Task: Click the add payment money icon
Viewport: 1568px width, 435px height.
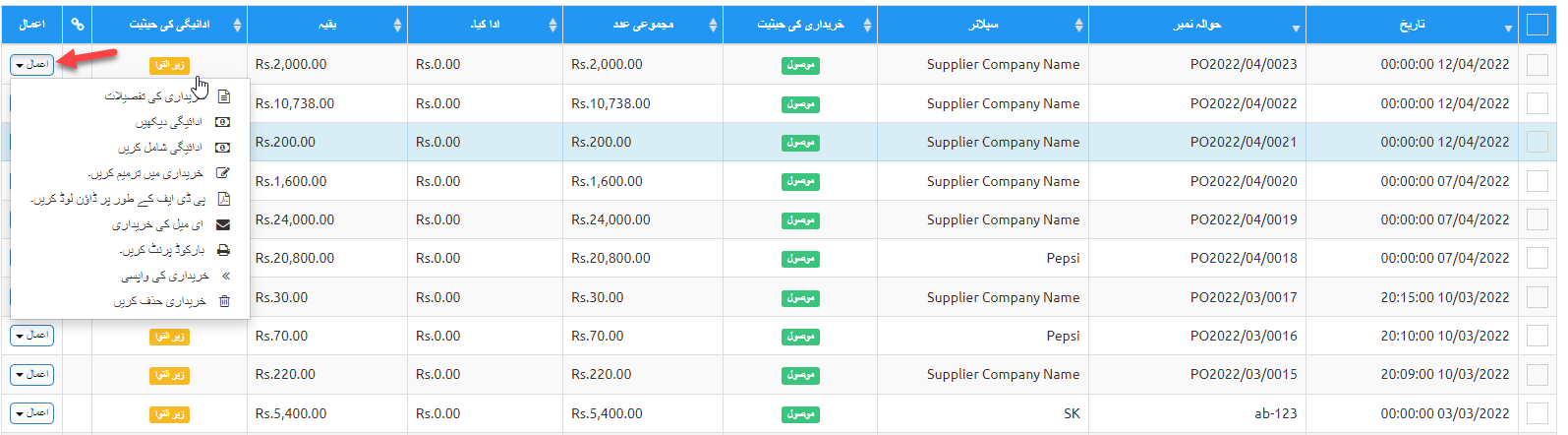Action: tap(223, 148)
